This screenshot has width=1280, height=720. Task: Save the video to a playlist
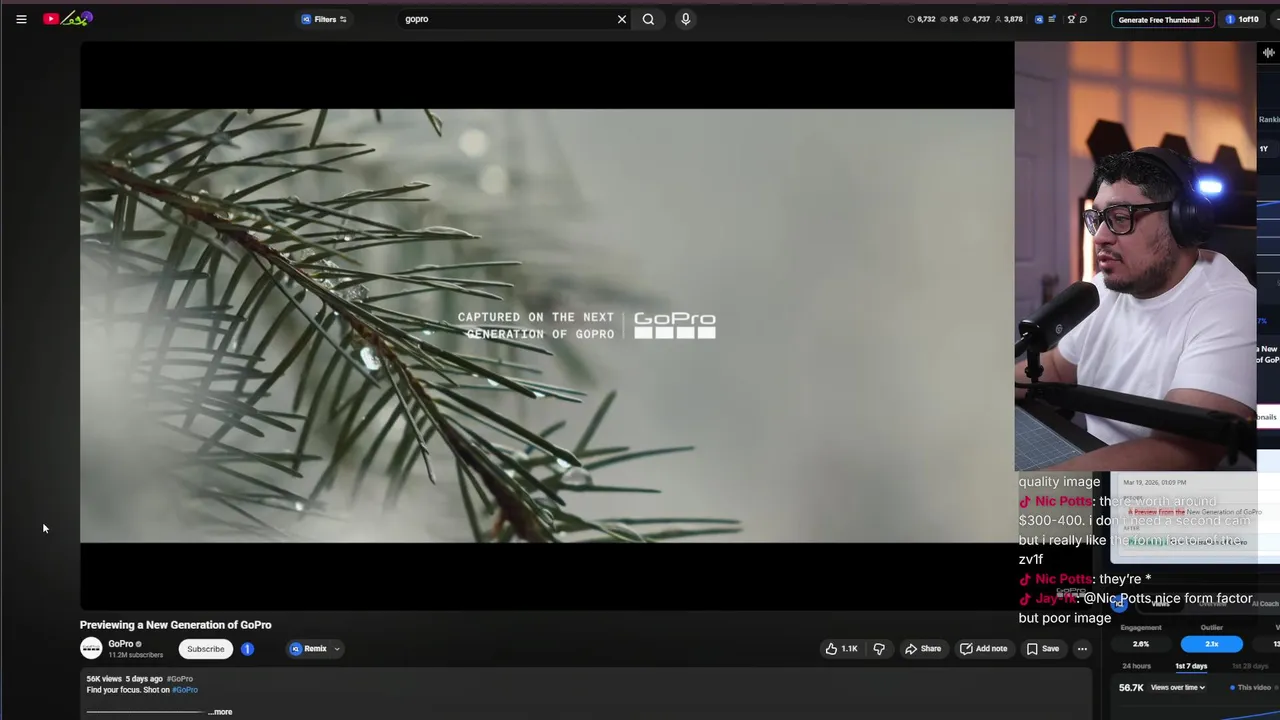[1043, 649]
